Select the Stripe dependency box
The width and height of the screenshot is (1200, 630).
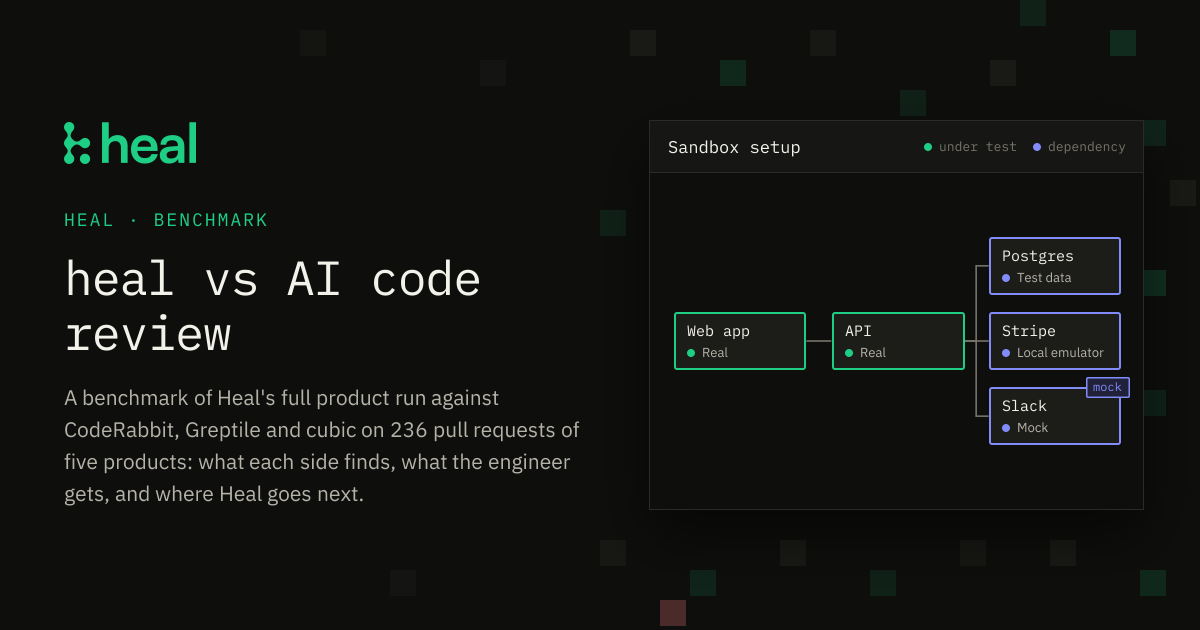tap(1055, 341)
